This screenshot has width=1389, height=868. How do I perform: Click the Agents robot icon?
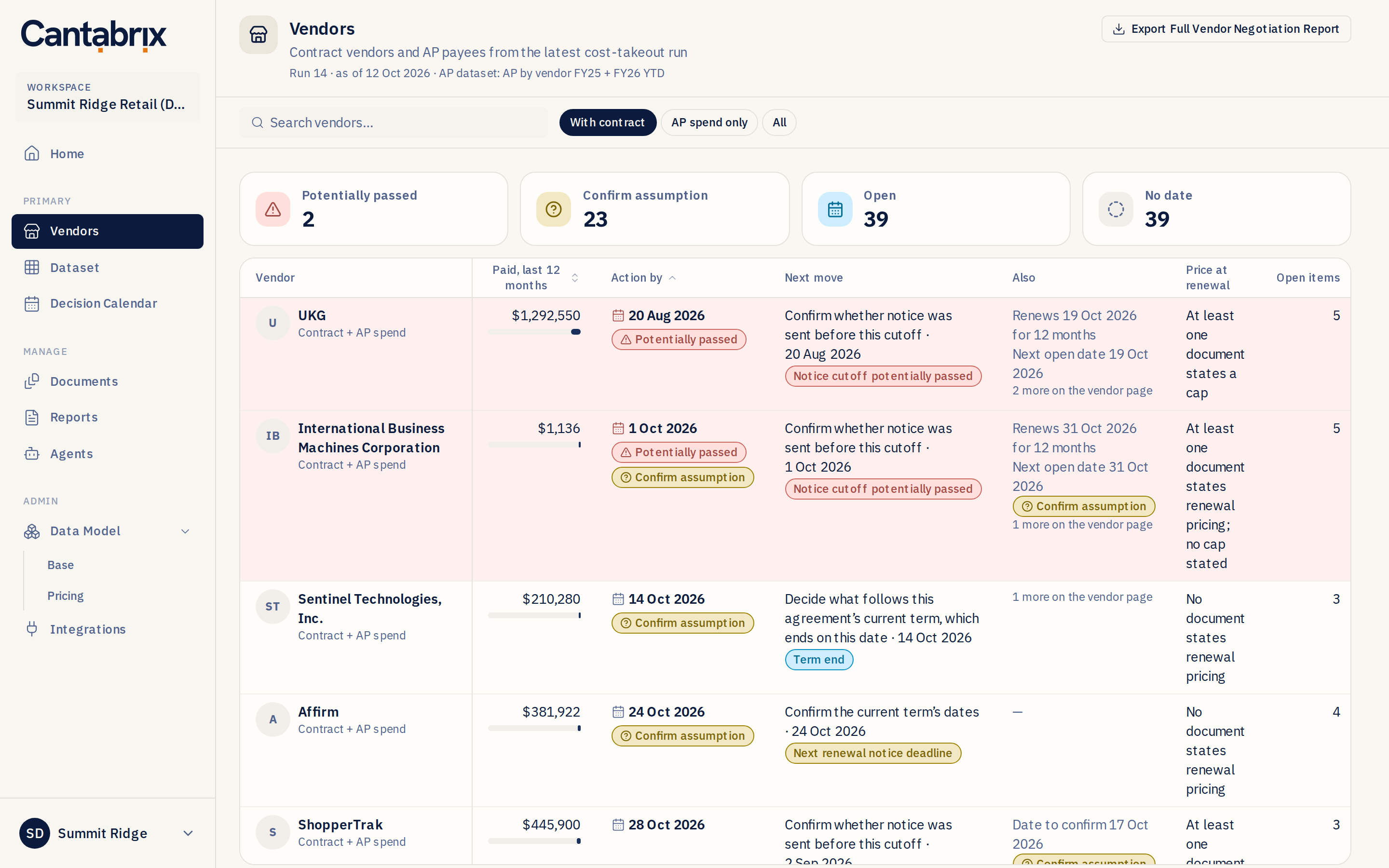pyautogui.click(x=31, y=453)
